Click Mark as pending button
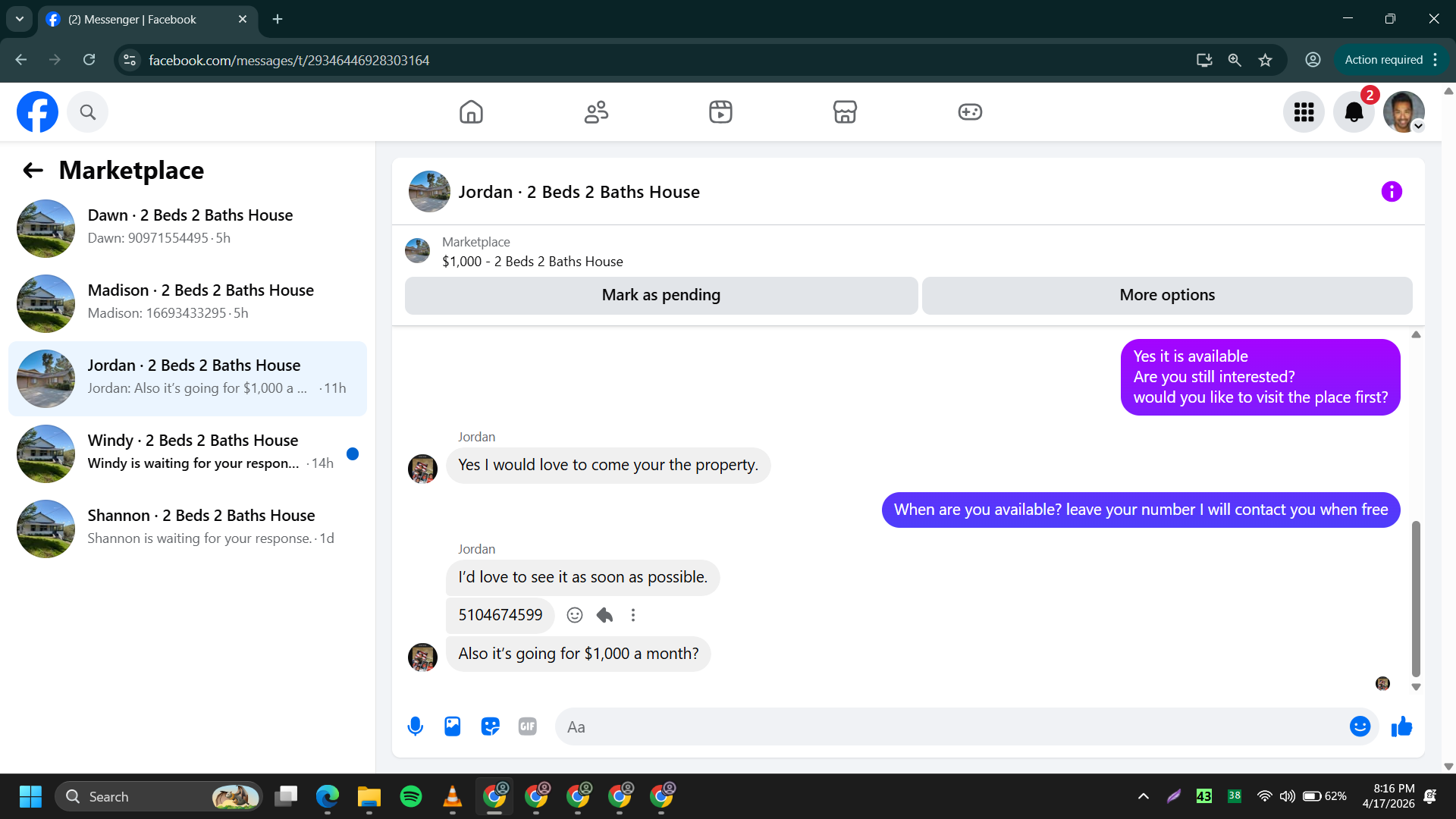 click(x=661, y=295)
